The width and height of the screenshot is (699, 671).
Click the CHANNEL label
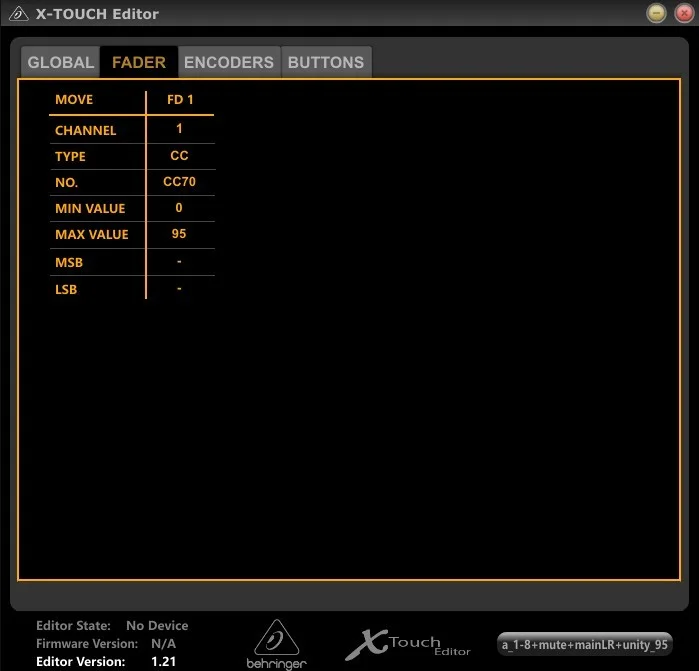[x=86, y=131]
